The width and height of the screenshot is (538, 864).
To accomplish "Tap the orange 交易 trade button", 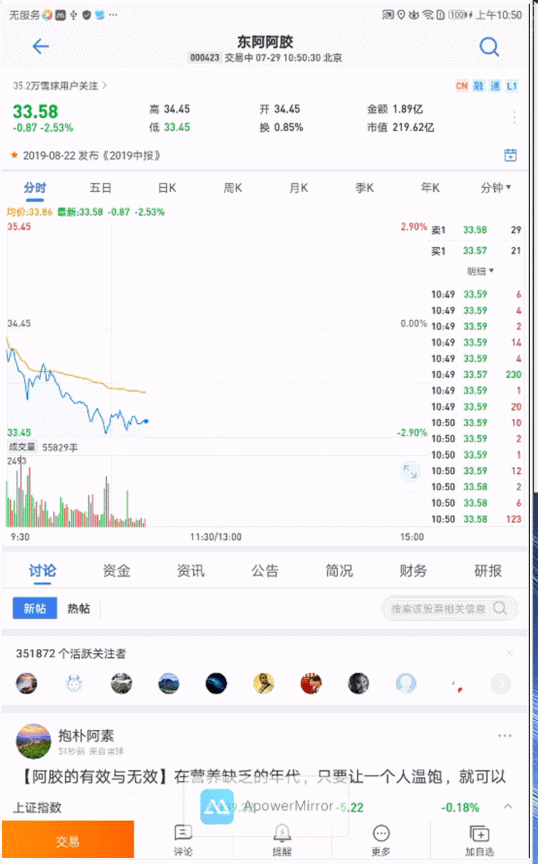I will [x=68, y=840].
